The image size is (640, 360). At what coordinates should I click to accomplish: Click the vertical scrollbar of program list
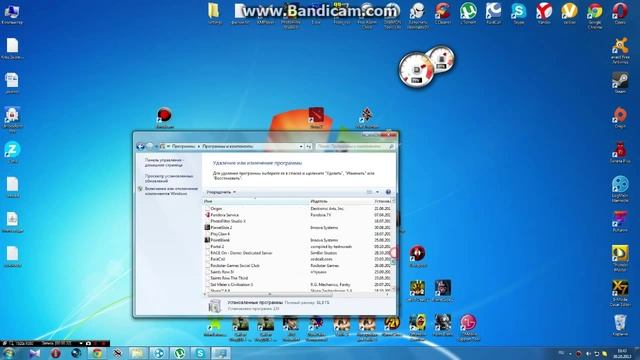(x=393, y=246)
